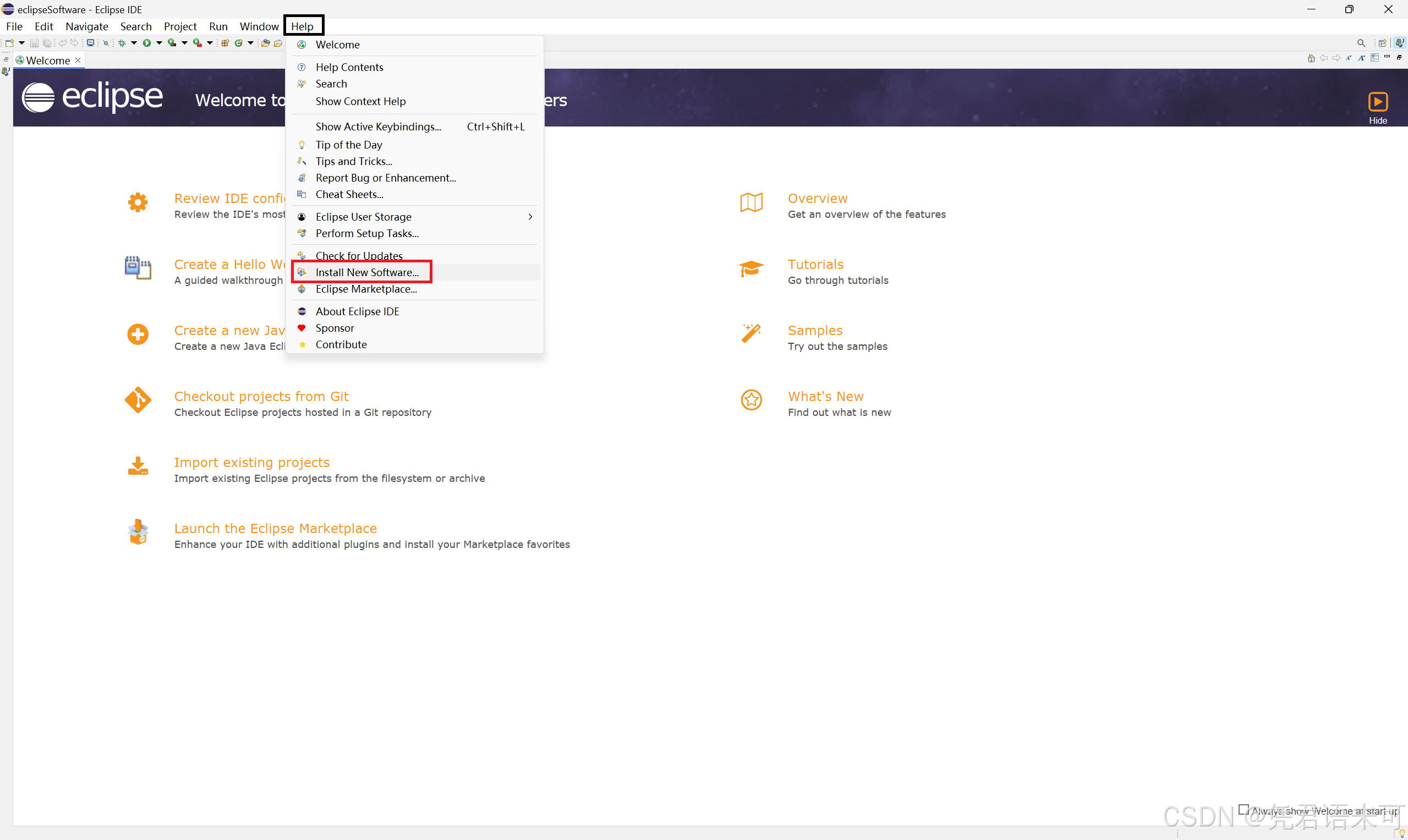The height and width of the screenshot is (840, 1408).
Task: Expand the Debug dropdown arrow
Action: 134,43
